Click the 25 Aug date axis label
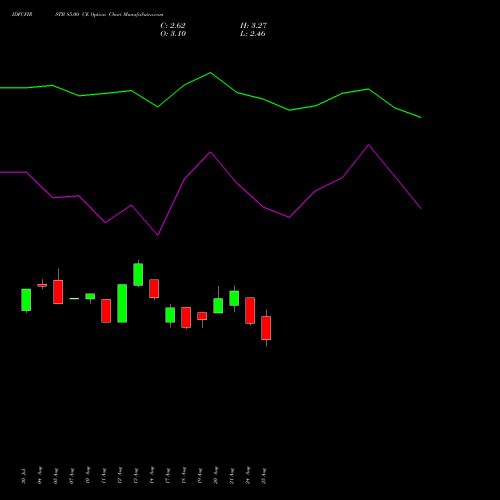This screenshot has height=500, width=500. point(264,476)
